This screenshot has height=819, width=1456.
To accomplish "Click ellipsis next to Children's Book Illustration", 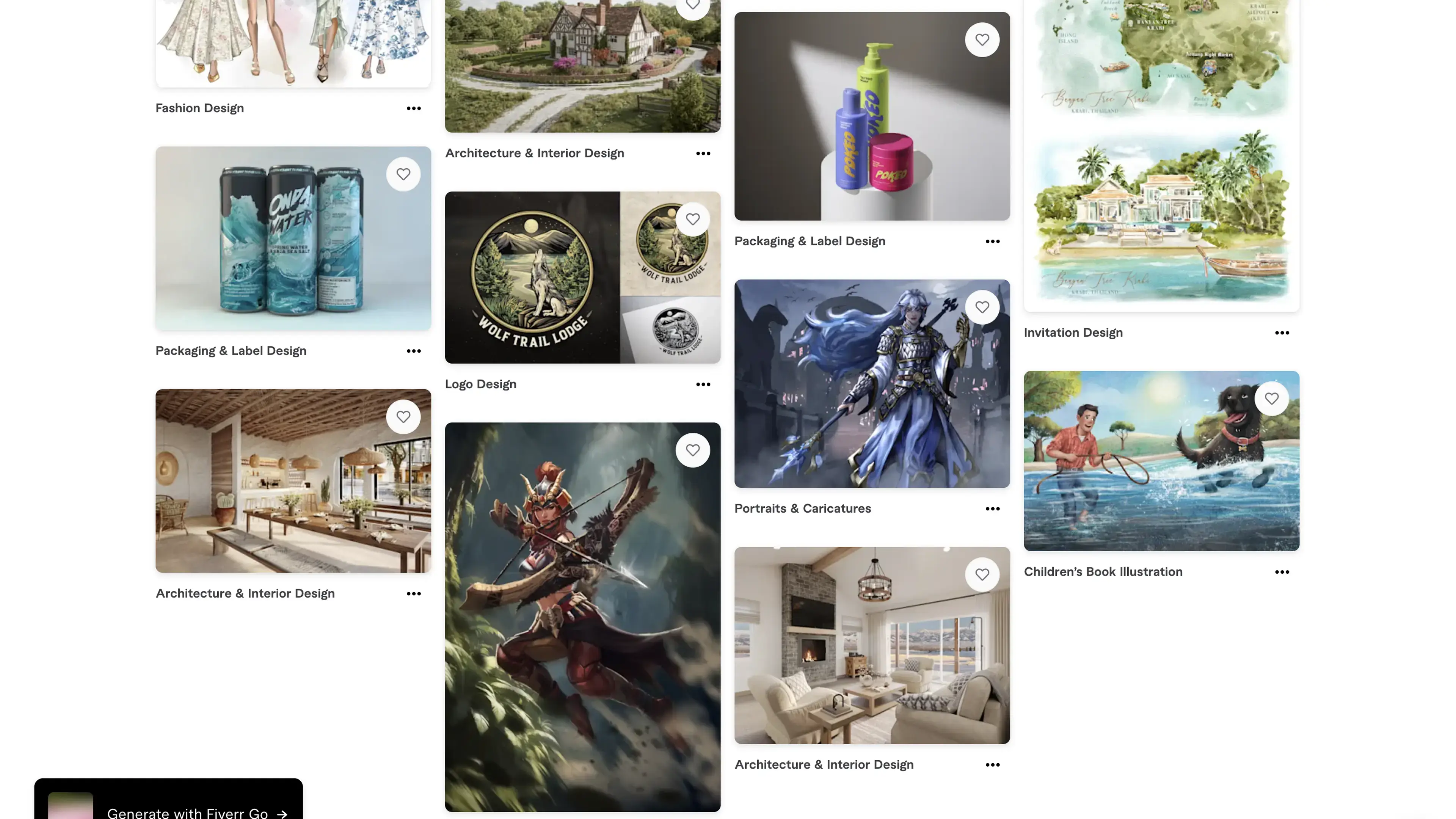I will point(1282,572).
